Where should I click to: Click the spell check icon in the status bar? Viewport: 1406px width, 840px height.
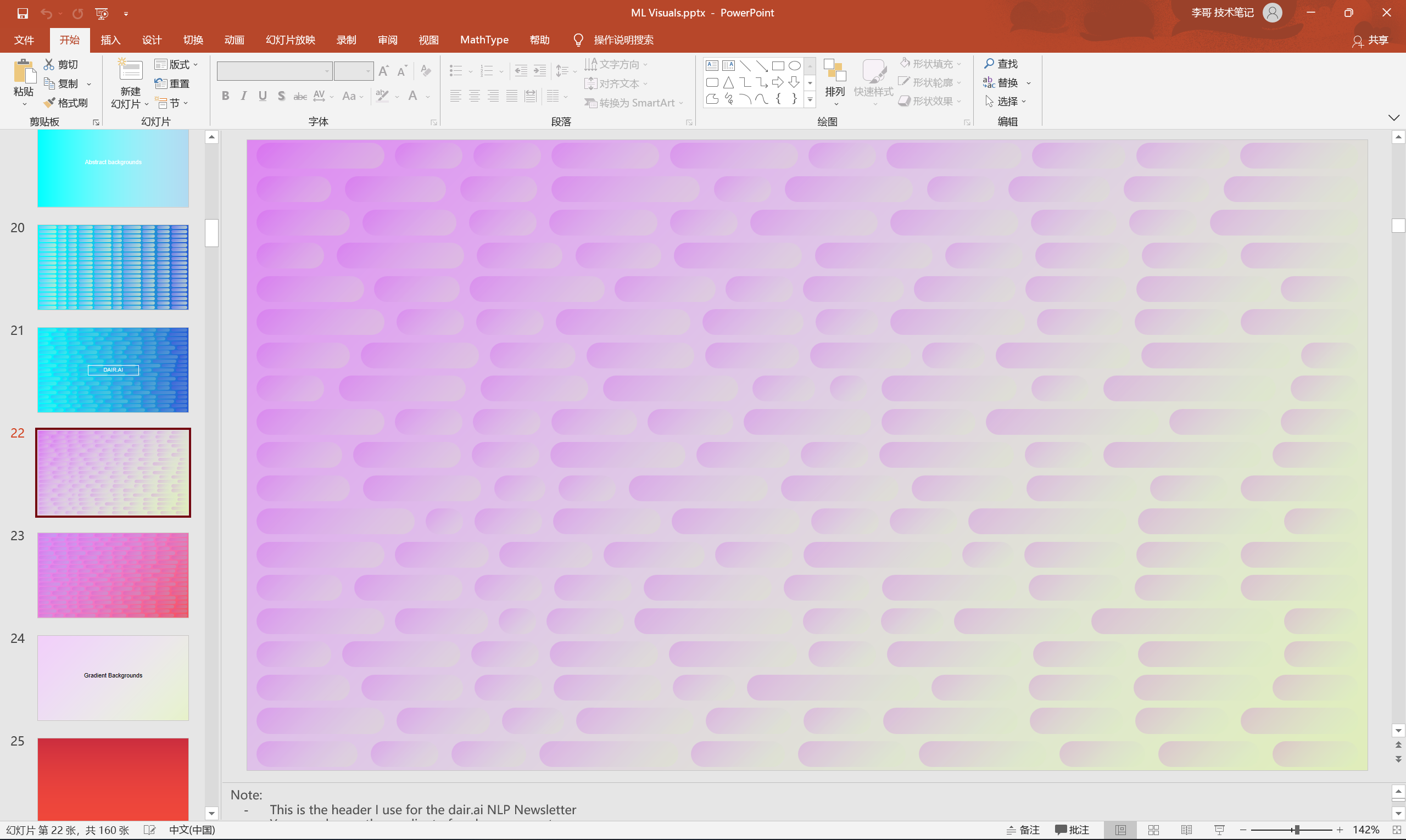pyautogui.click(x=149, y=830)
